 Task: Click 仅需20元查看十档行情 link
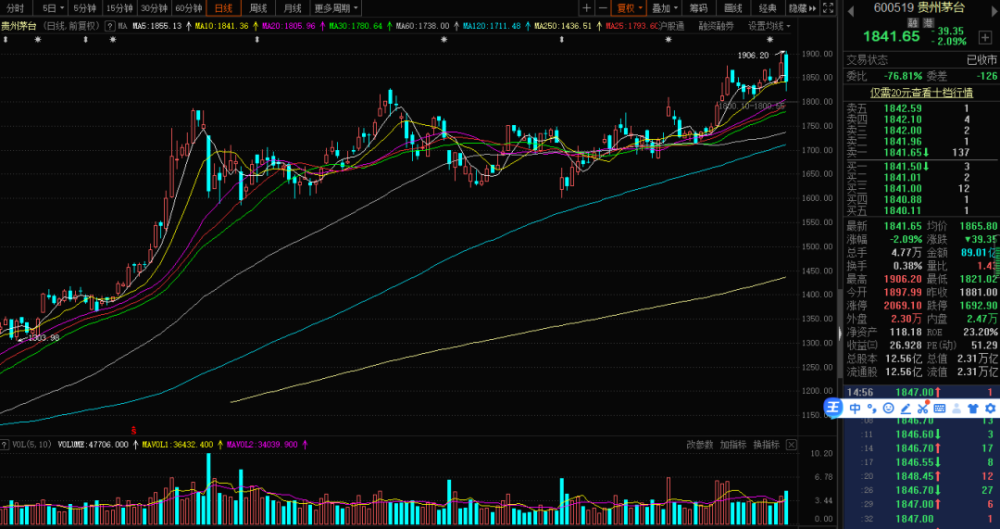922,93
